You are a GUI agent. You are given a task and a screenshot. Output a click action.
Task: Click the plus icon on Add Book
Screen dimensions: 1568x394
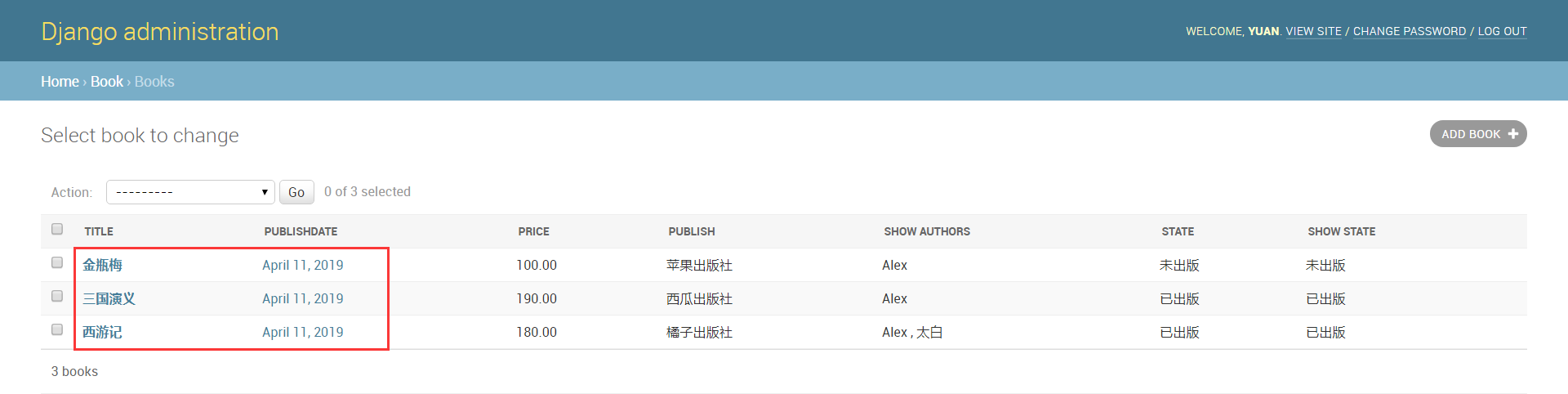click(1512, 134)
